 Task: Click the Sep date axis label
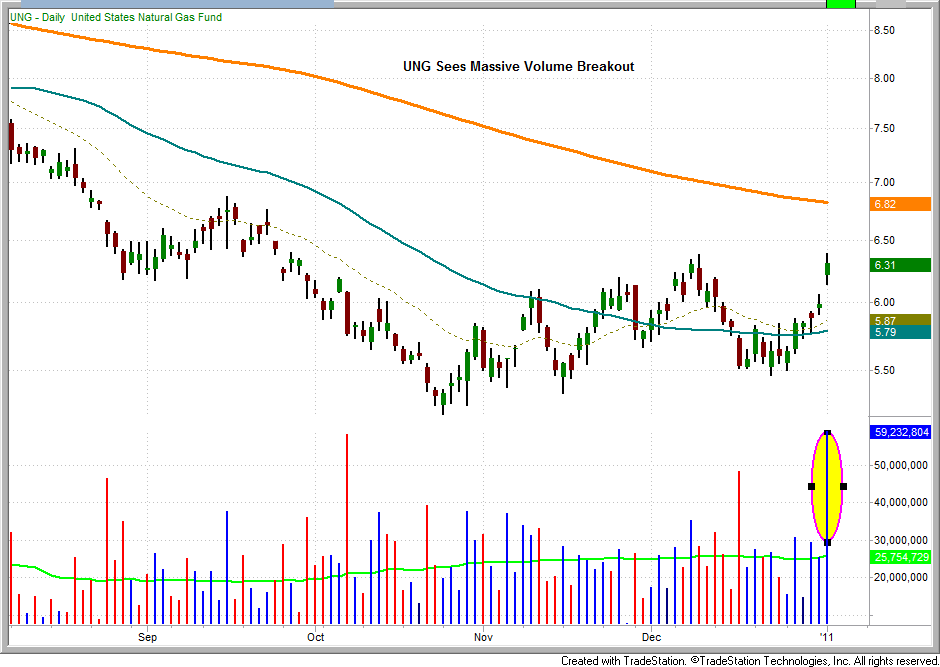pos(147,636)
